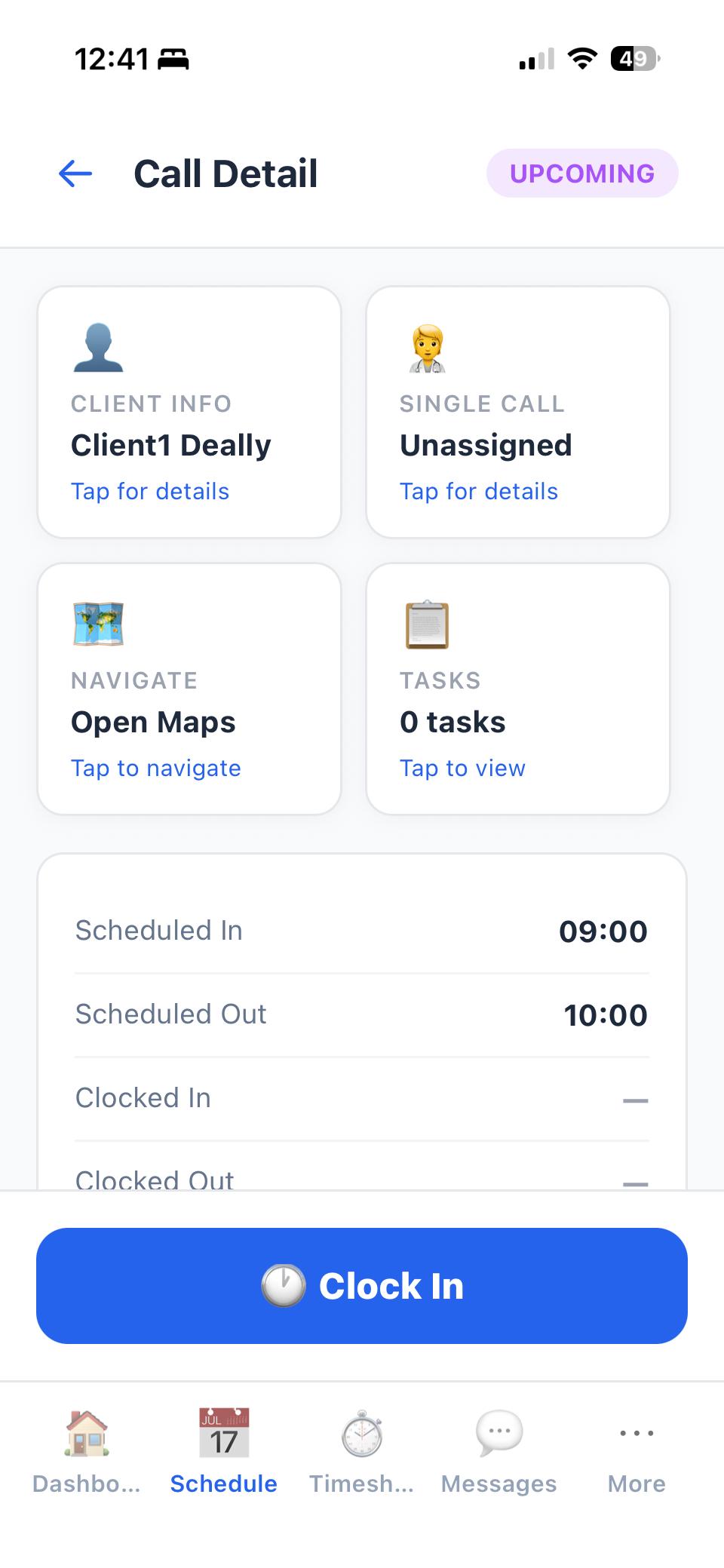The image size is (724, 1568).
Task: Tap the 'Tap to view' tasks link
Action: click(x=462, y=769)
